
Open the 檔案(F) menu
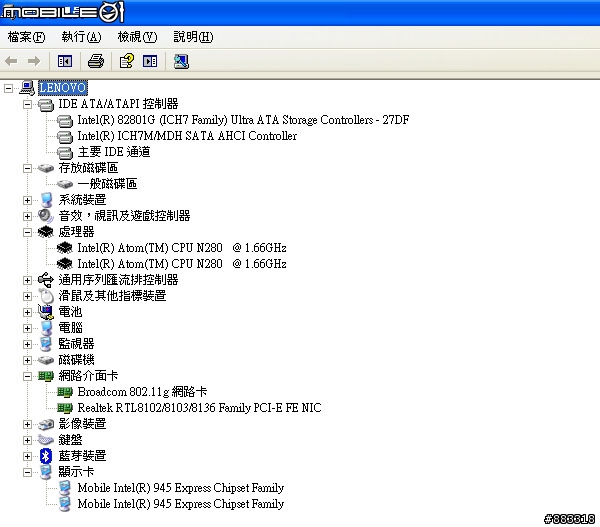(x=26, y=37)
